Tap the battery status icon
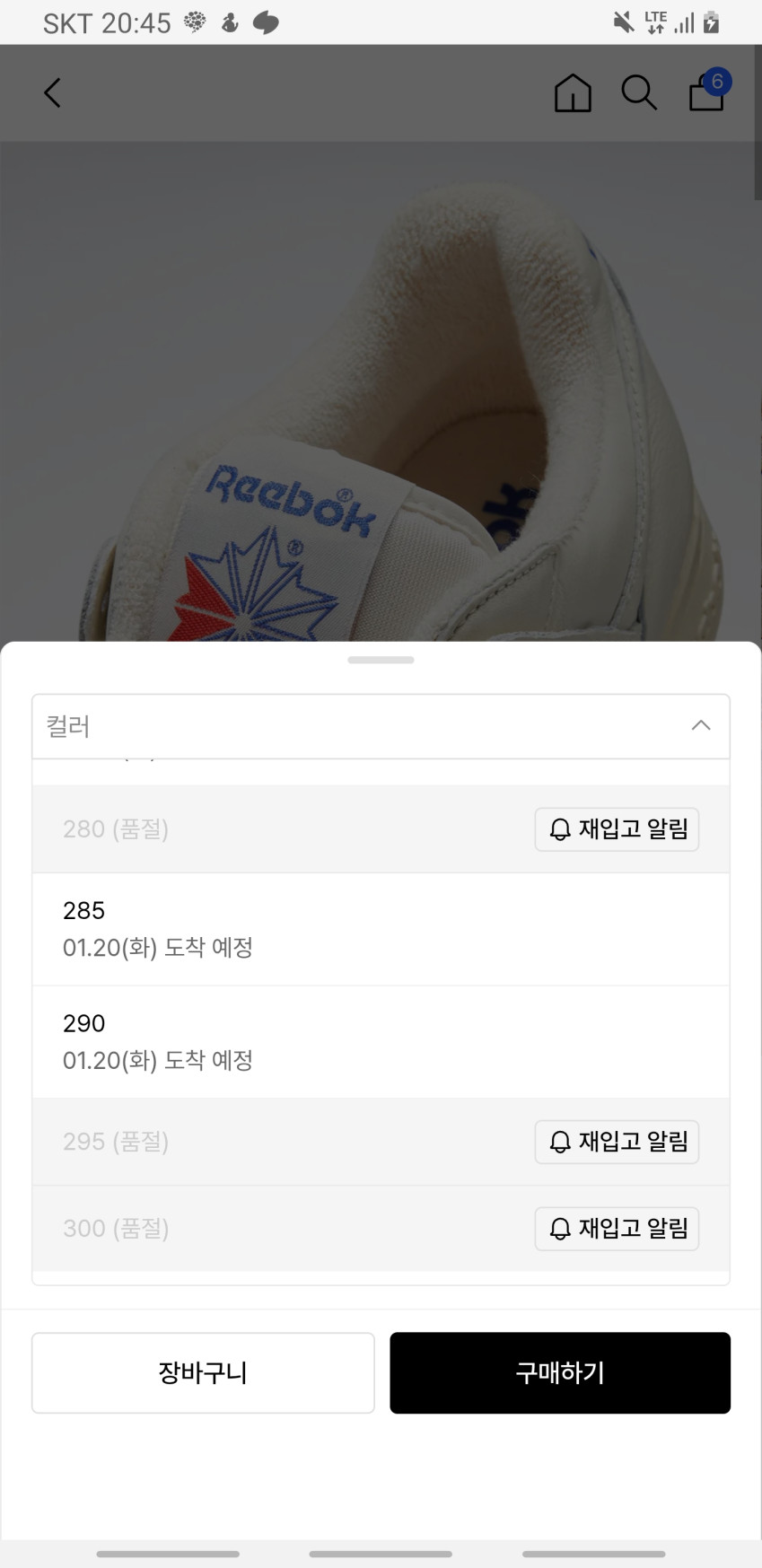This screenshot has width=762, height=1568. coord(712,22)
